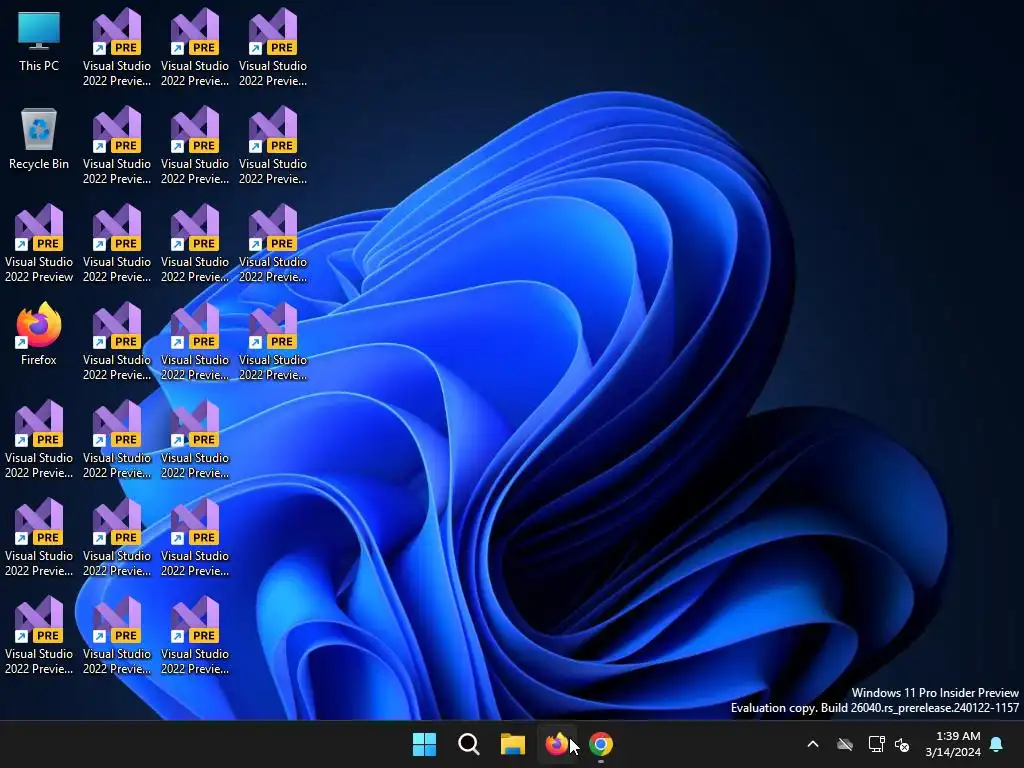Select Visual Studio shortcut immediately right of Recycle Bin
Screen dimensions: 1024x768
pyautogui.click(x=117, y=145)
